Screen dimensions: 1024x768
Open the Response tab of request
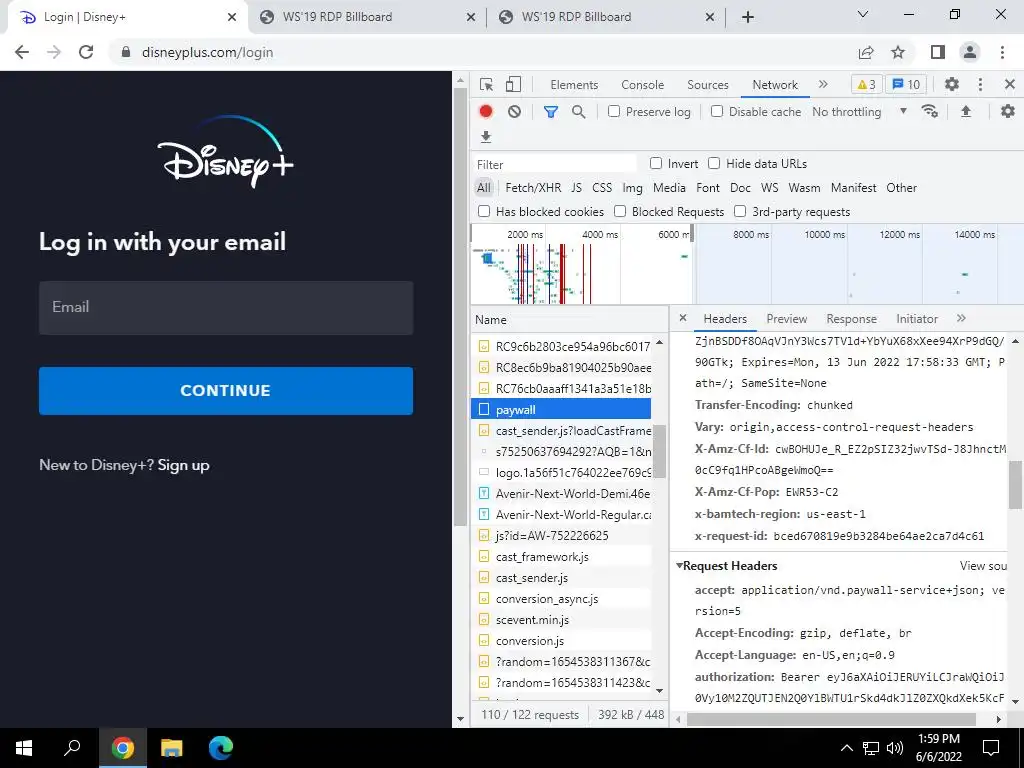pyautogui.click(x=852, y=319)
